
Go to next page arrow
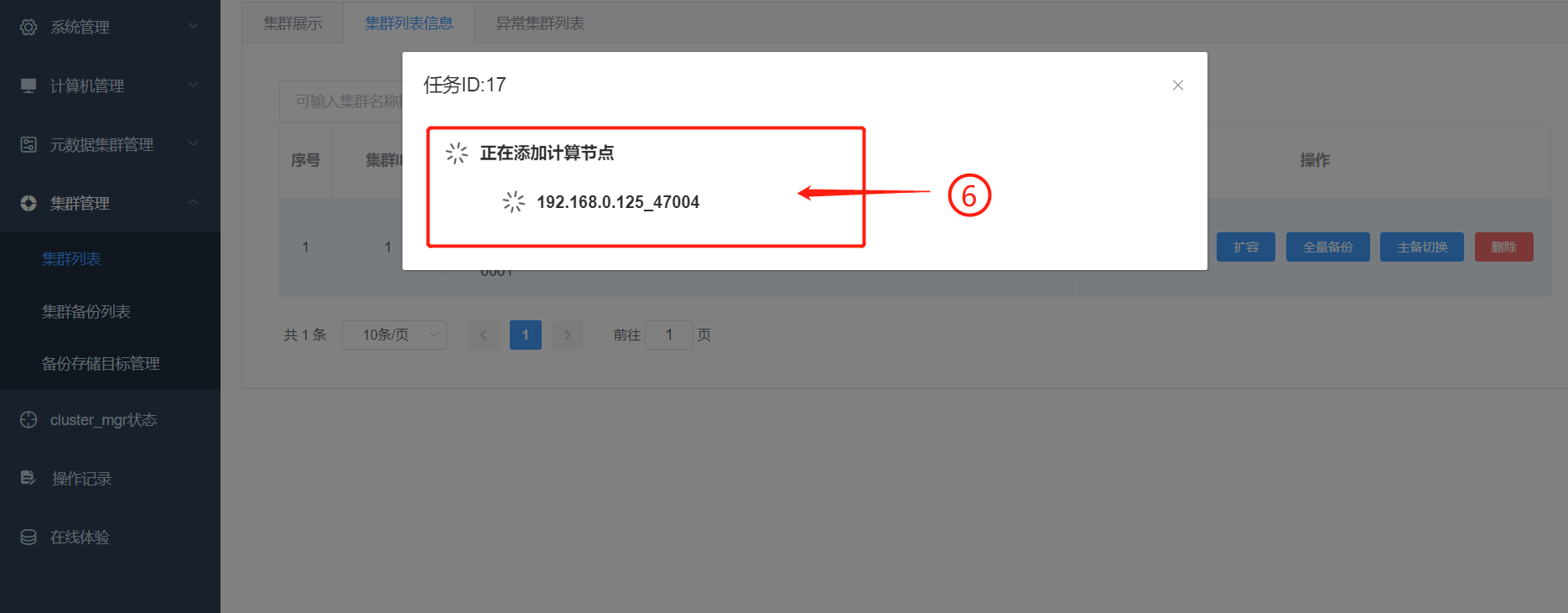click(x=568, y=335)
